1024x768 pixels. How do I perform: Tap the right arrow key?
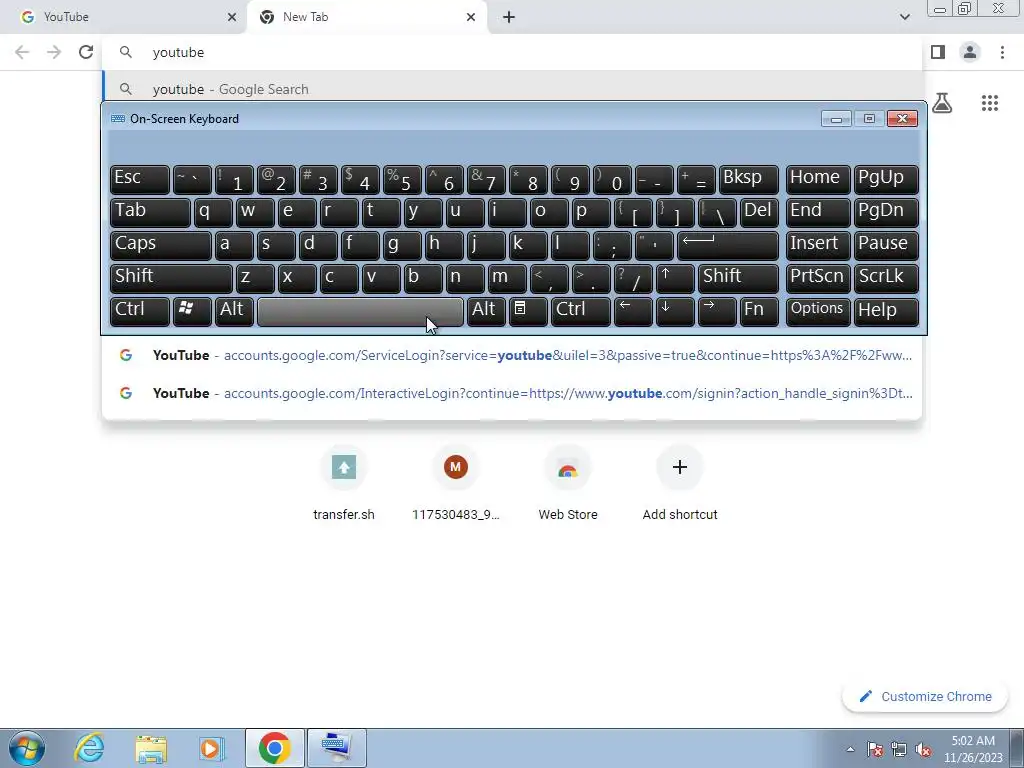[716, 312]
